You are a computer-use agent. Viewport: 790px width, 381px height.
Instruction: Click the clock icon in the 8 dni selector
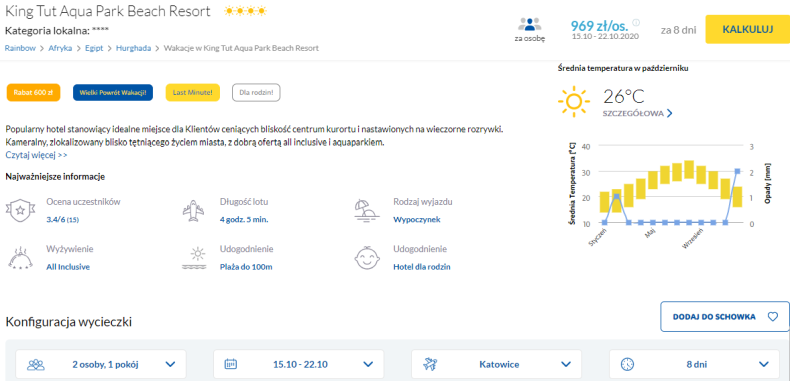coord(627,364)
